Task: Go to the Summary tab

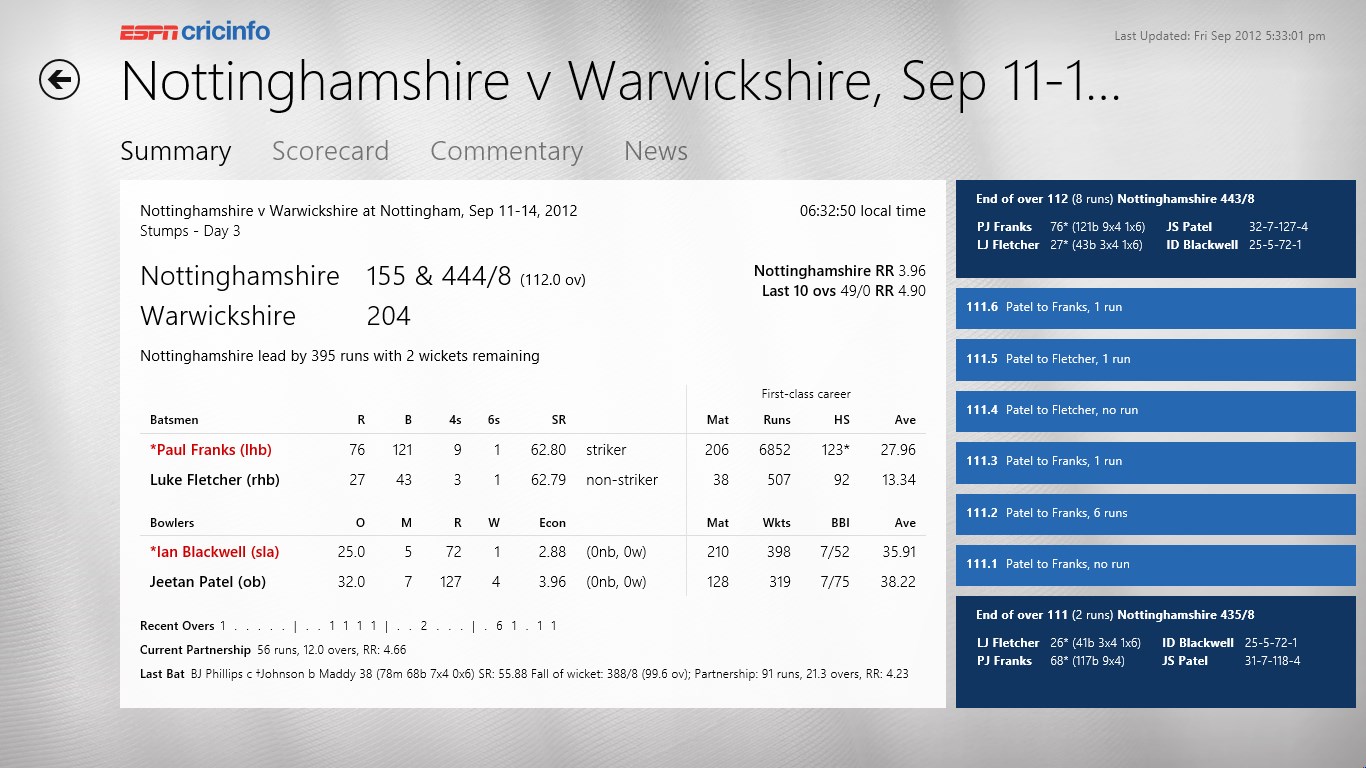Action: tap(176, 151)
